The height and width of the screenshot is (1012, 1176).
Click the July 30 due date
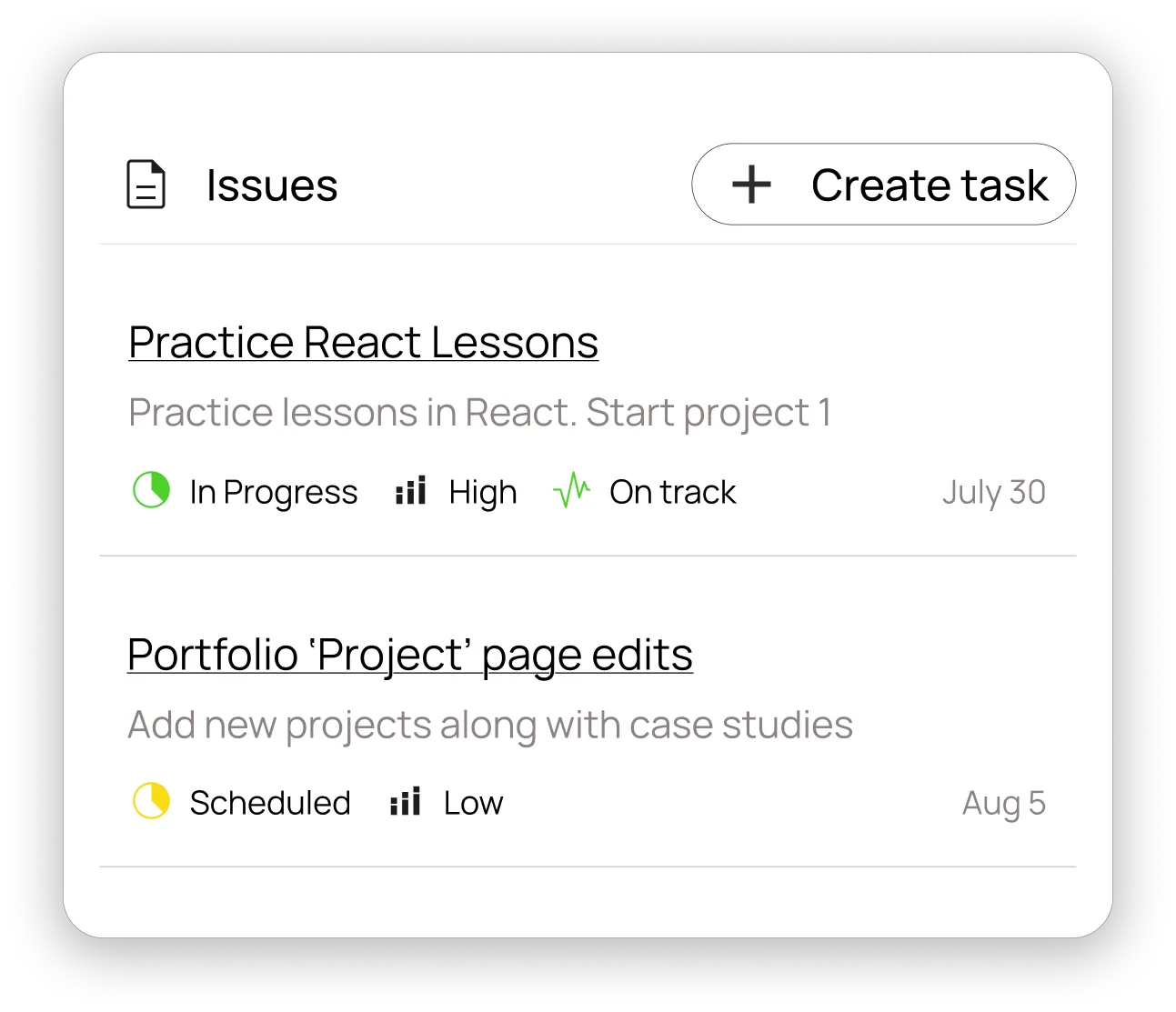[x=994, y=491]
